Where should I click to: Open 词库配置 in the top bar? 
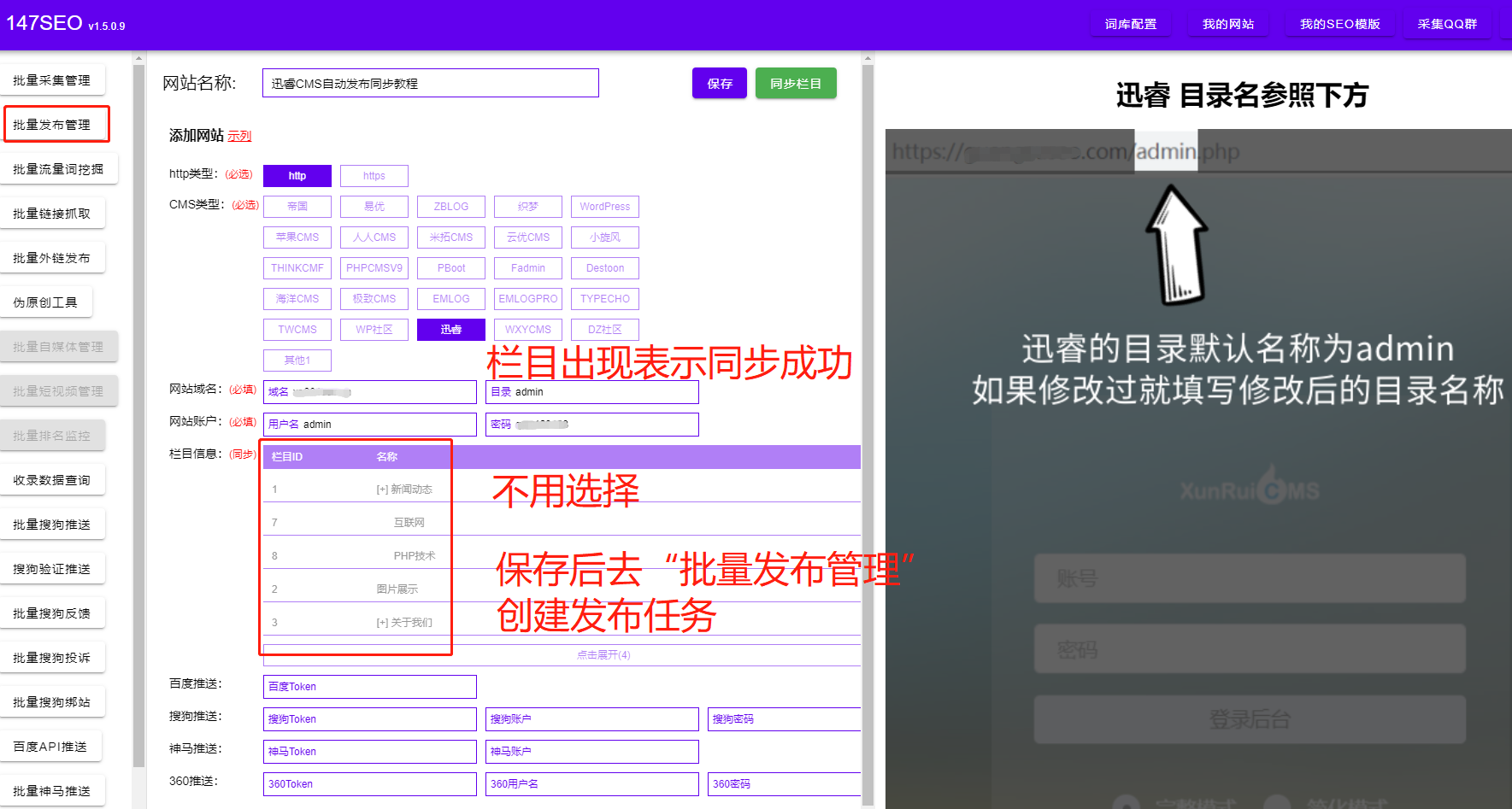point(1131,24)
